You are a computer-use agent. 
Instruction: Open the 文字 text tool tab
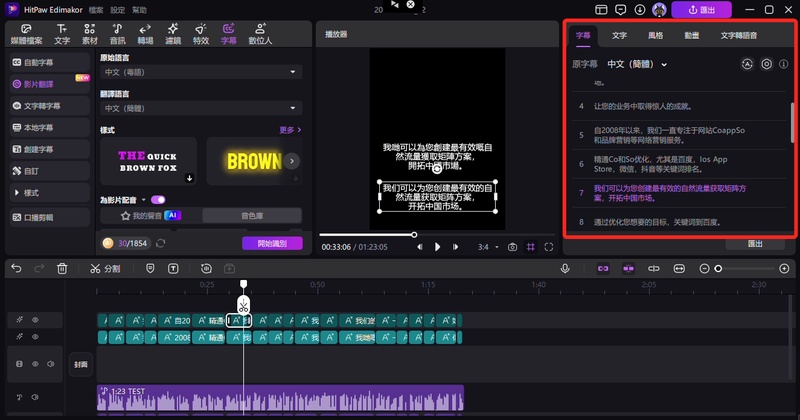coord(62,34)
